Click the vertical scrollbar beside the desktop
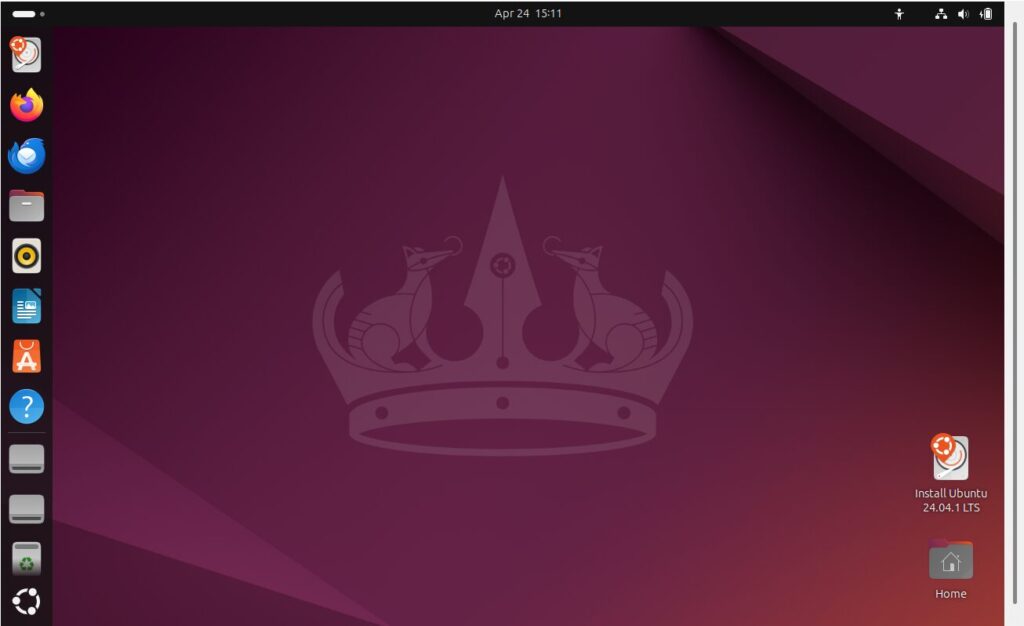Screen dimensions: 1024x626 point(1014,313)
